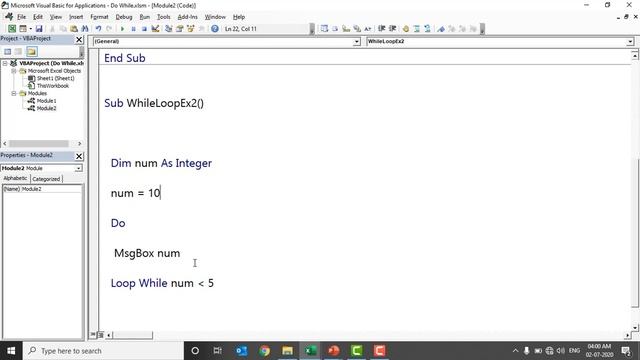Click the View Microsoft Excel toolbar icon

(x=12, y=29)
